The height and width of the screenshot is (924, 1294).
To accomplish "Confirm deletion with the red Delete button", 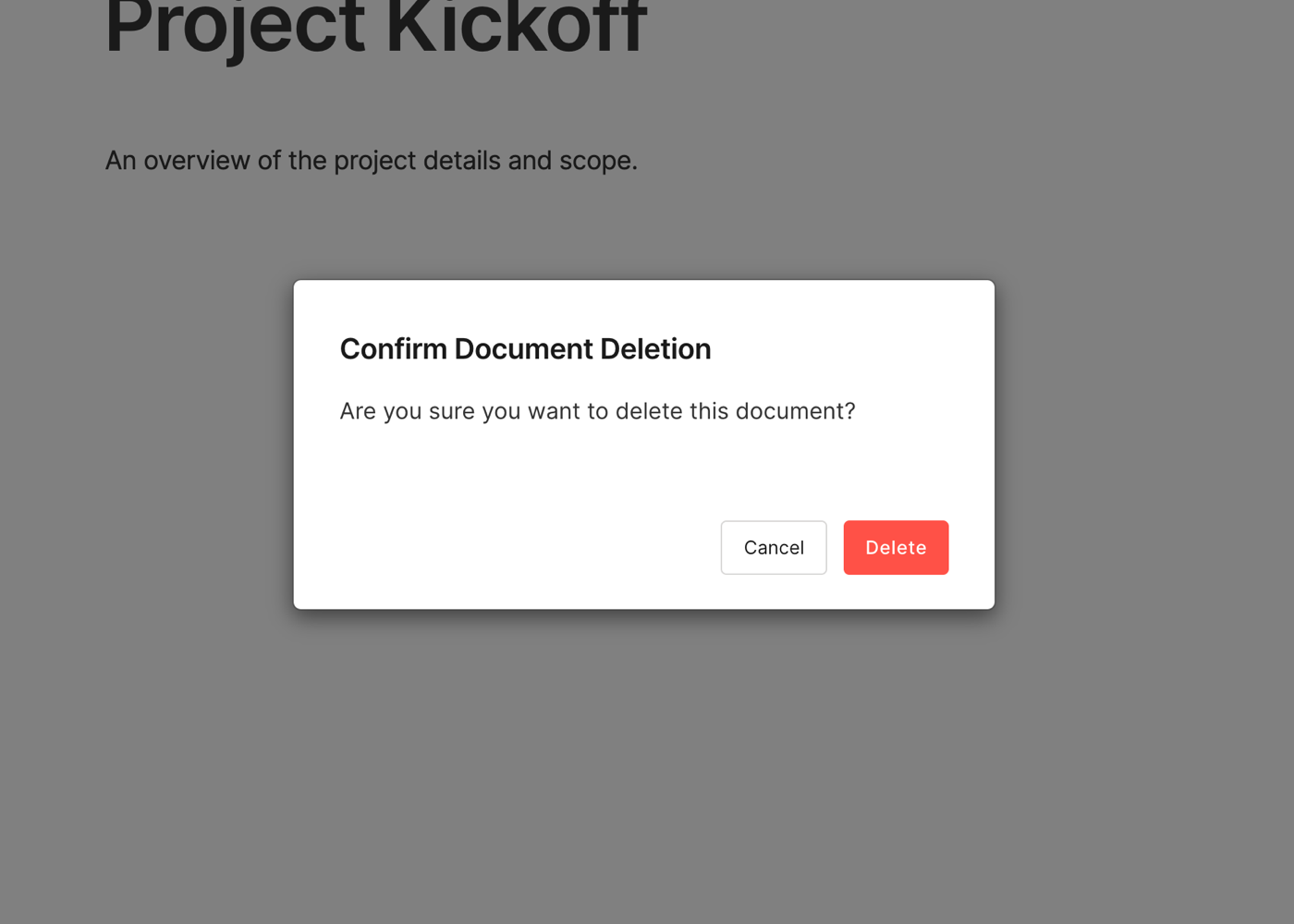I will [x=896, y=548].
